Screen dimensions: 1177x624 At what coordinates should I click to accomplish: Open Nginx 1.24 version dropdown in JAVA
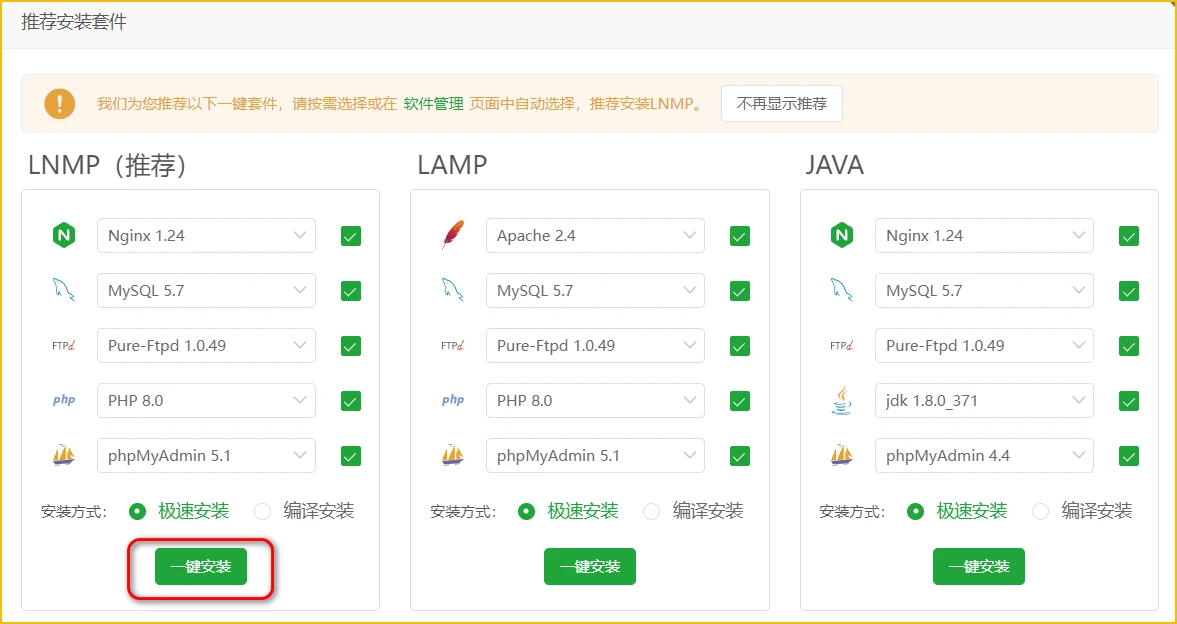click(984, 236)
